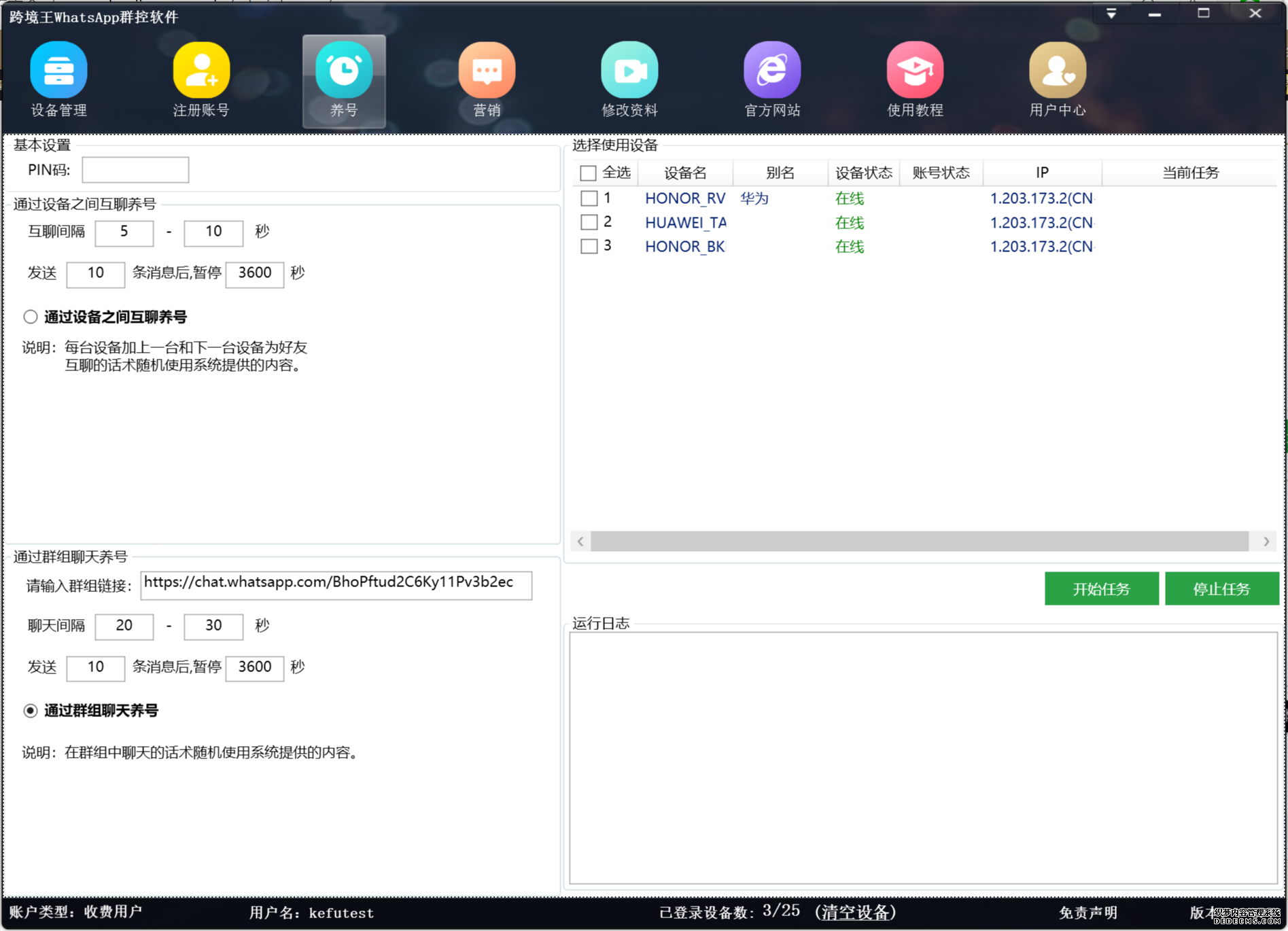The width and height of the screenshot is (1288, 931).
Task: Select the 通过设备之间互聊养号 radio button
Action: click(x=31, y=317)
